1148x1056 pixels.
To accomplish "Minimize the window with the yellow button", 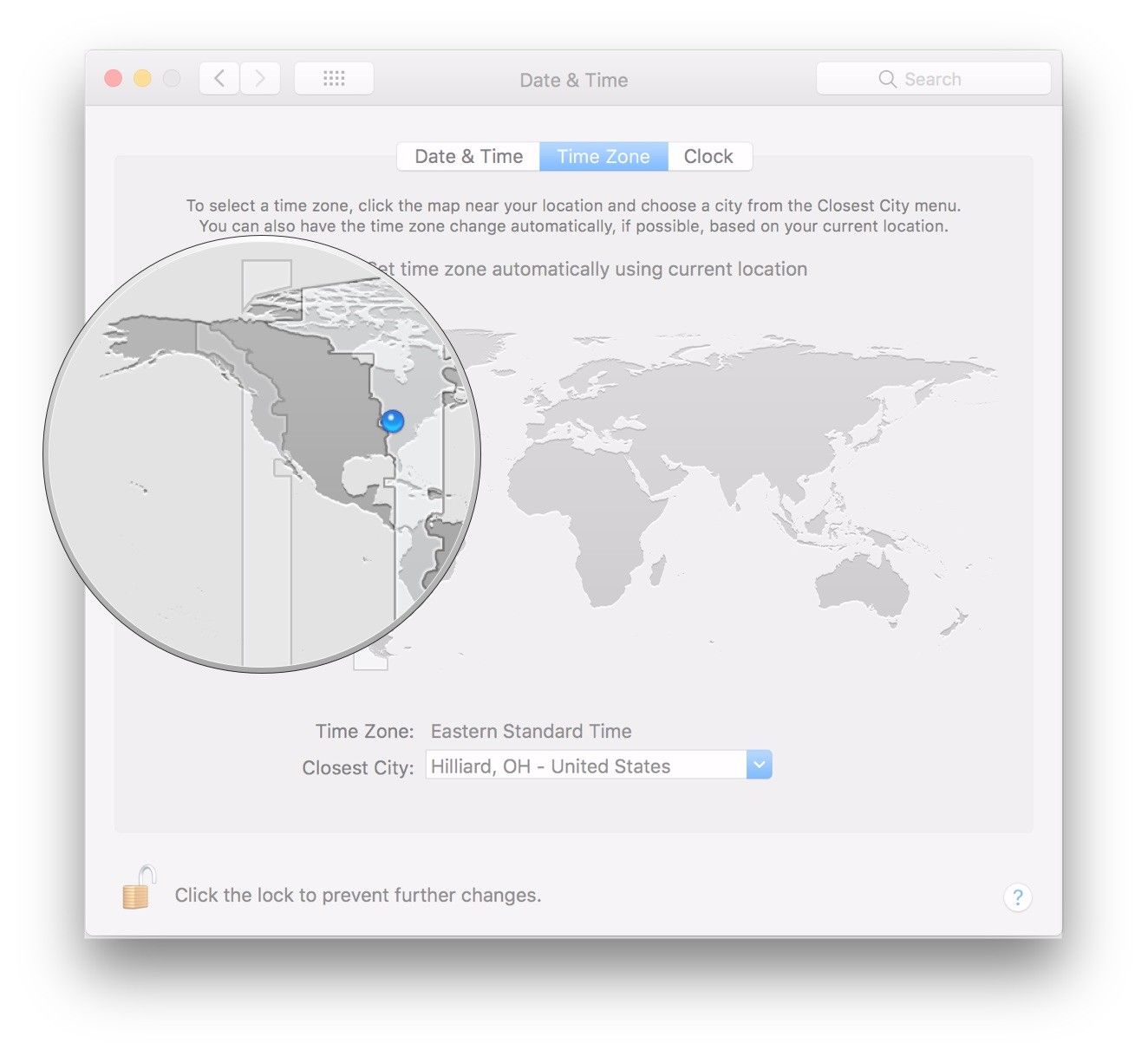I will coord(142,79).
